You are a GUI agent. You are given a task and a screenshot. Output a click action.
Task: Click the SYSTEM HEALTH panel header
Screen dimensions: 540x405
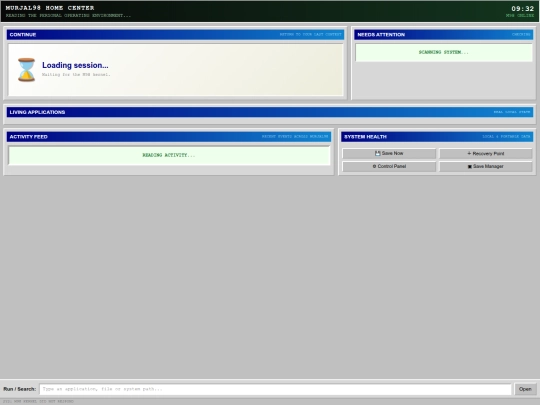437,137
